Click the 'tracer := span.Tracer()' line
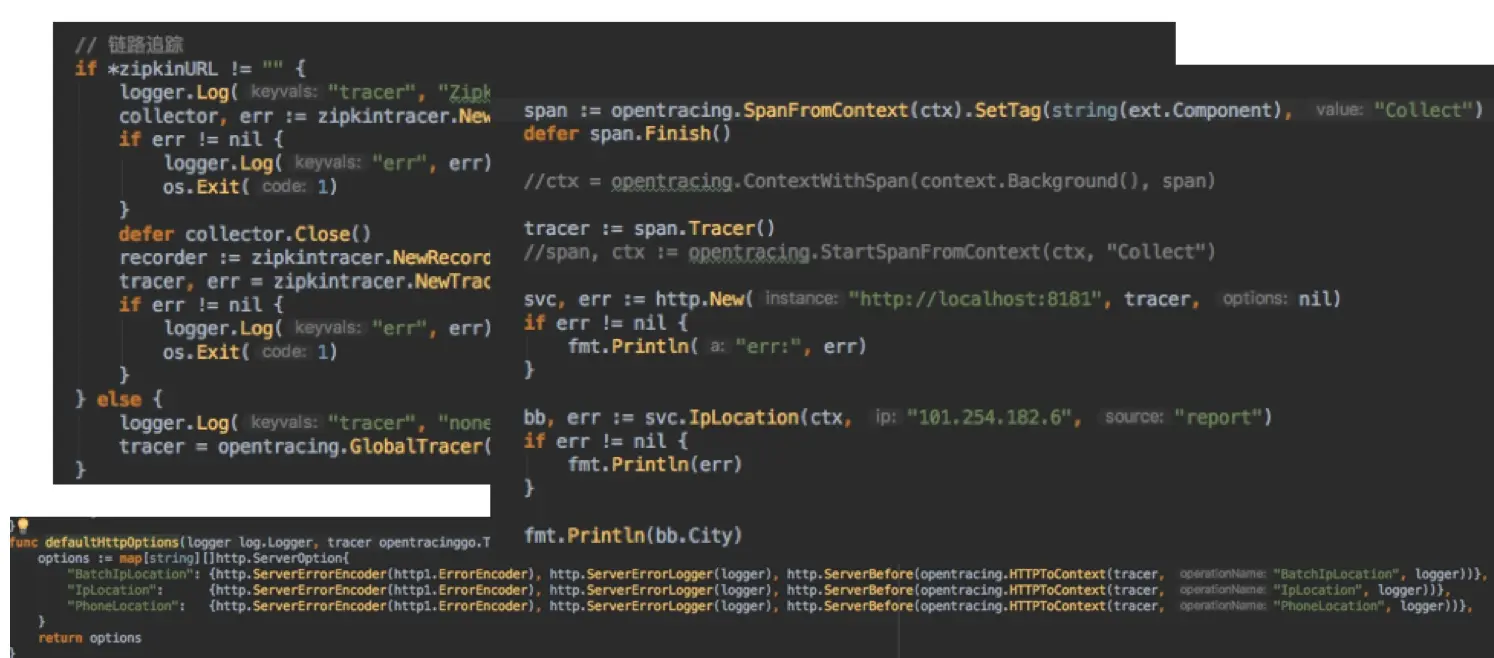The image size is (1494, 658). click(649, 228)
